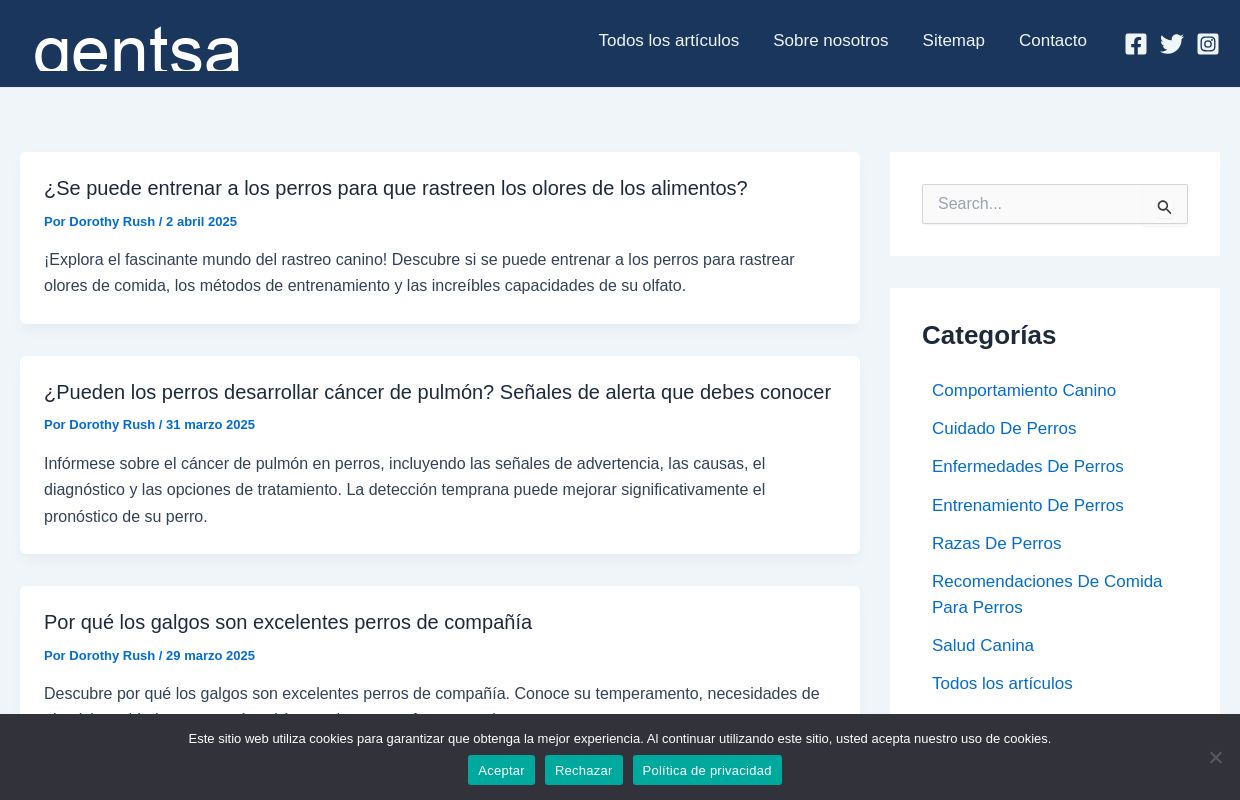Select the Salud Canina category
Image resolution: width=1240 pixels, height=800 pixels.
pyautogui.click(x=983, y=646)
